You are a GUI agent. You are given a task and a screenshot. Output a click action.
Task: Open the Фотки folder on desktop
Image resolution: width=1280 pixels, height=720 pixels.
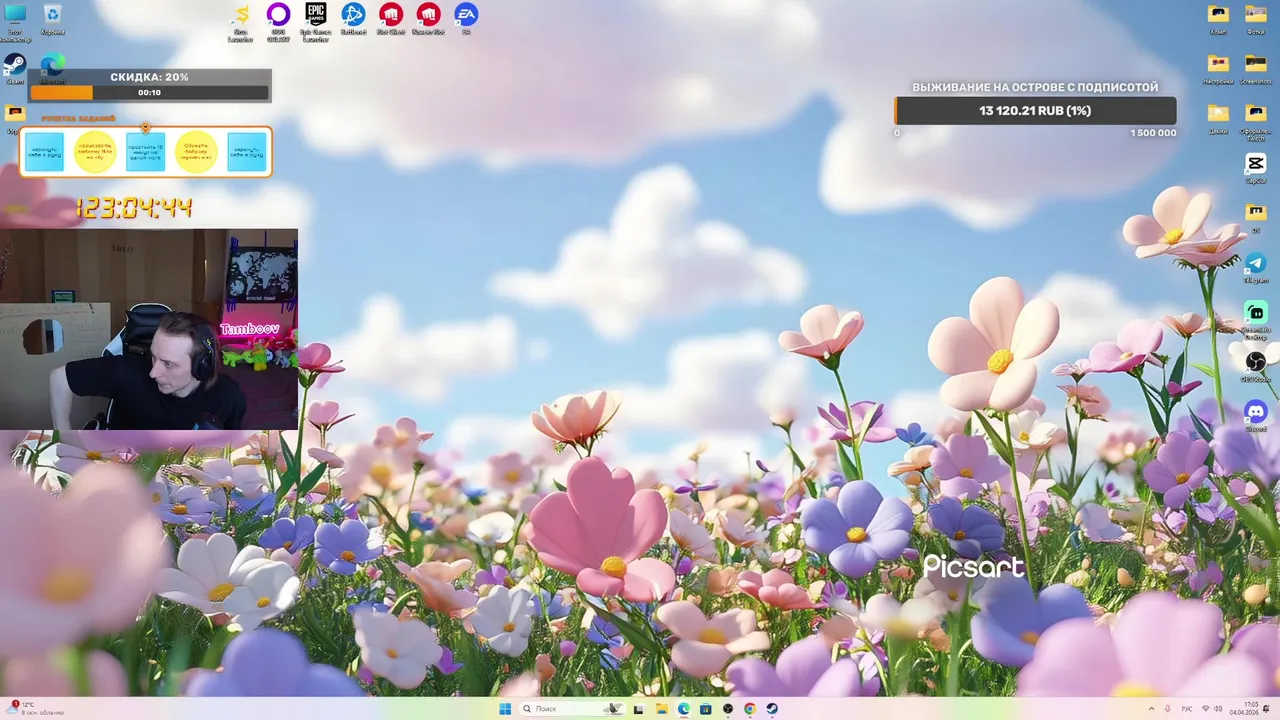tap(1256, 19)
